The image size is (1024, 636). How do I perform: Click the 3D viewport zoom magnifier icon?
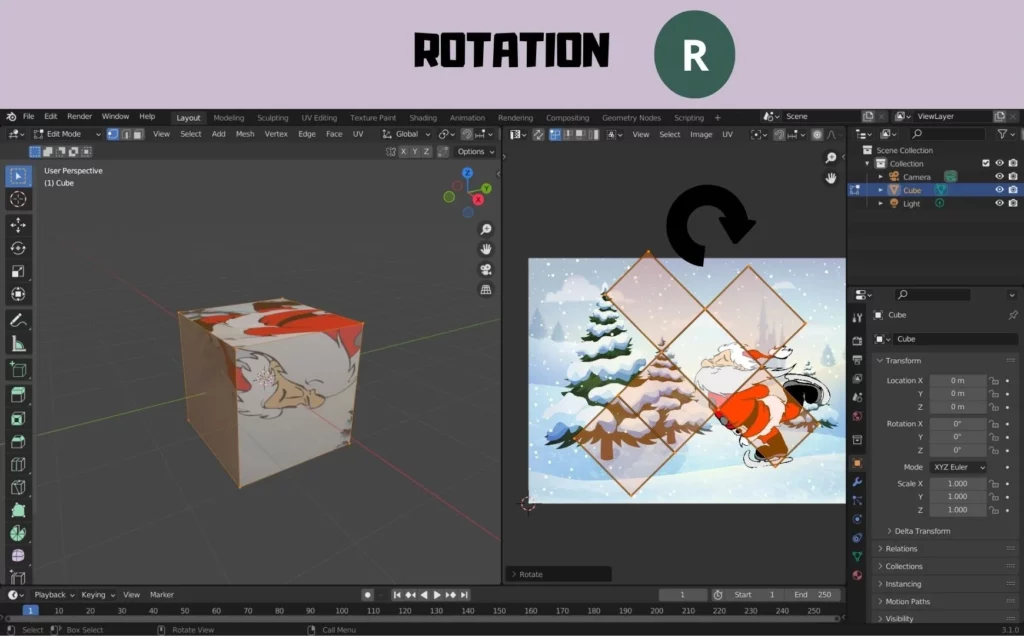(486, 229)
